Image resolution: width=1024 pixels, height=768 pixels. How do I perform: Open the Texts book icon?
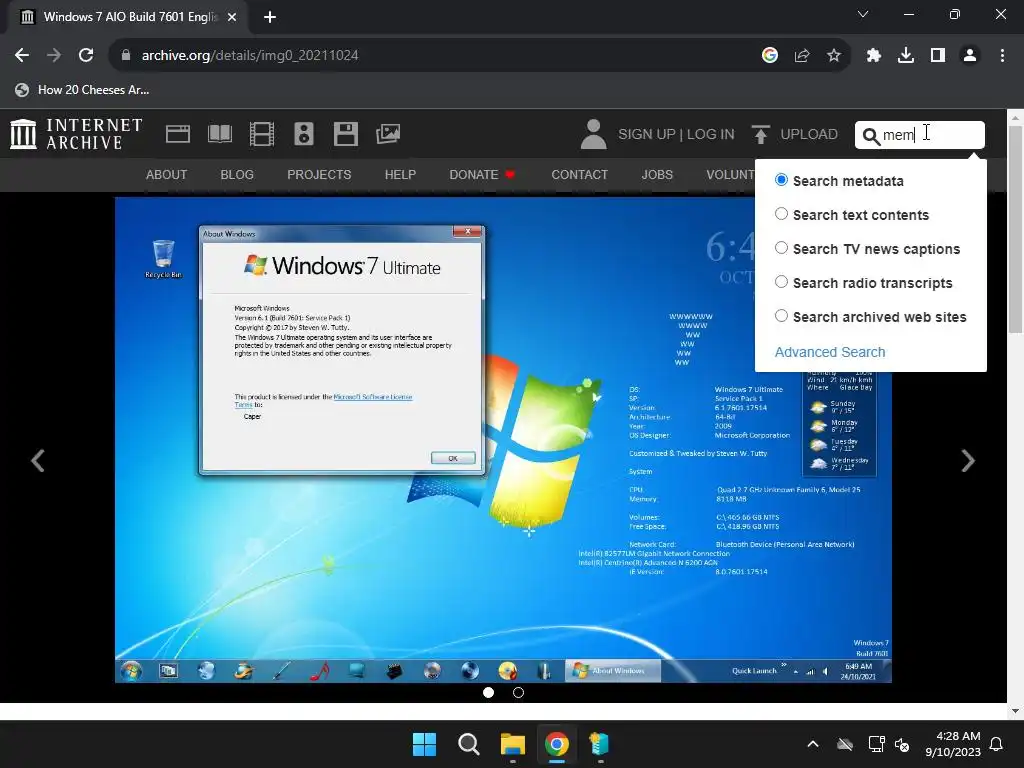(x=219, y=134)
